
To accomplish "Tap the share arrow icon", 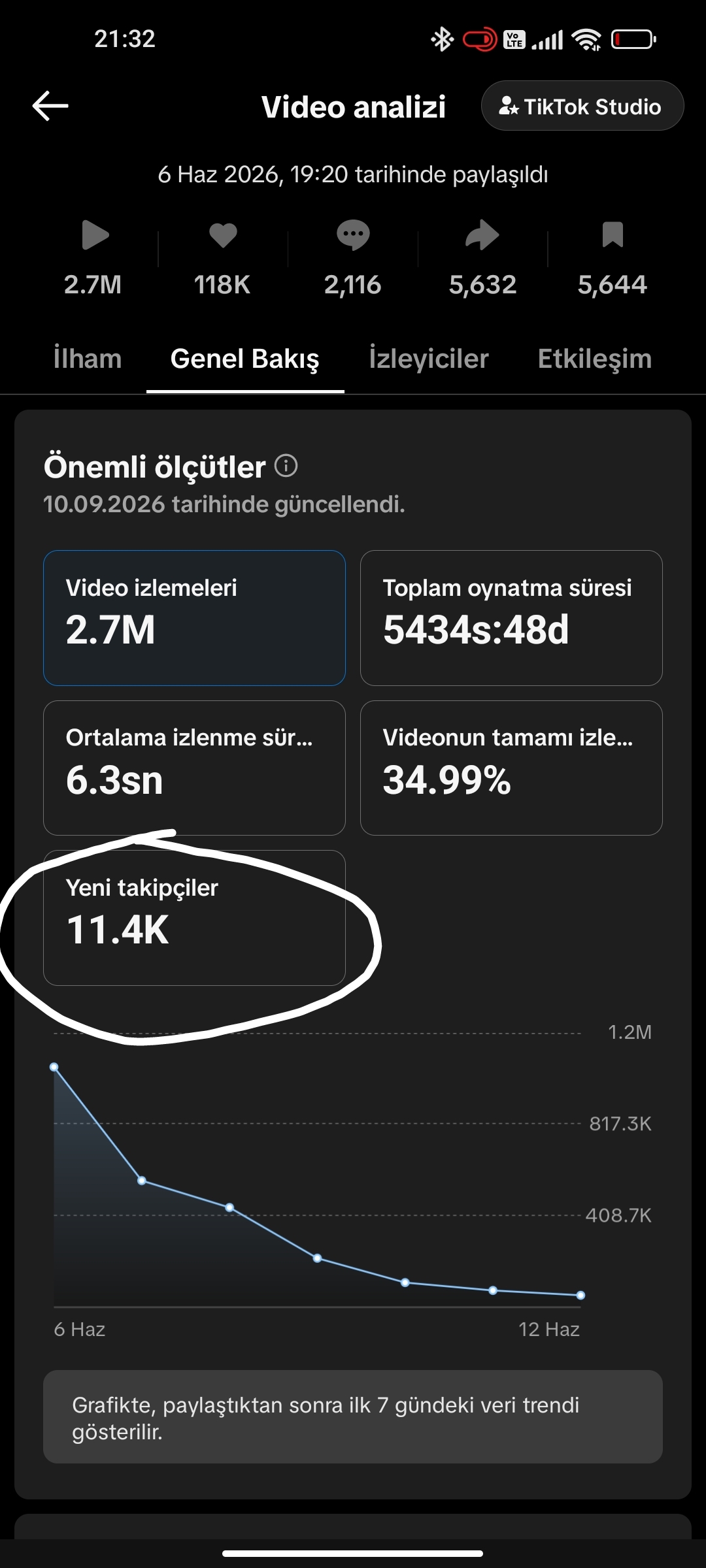I will coord(482,235).
